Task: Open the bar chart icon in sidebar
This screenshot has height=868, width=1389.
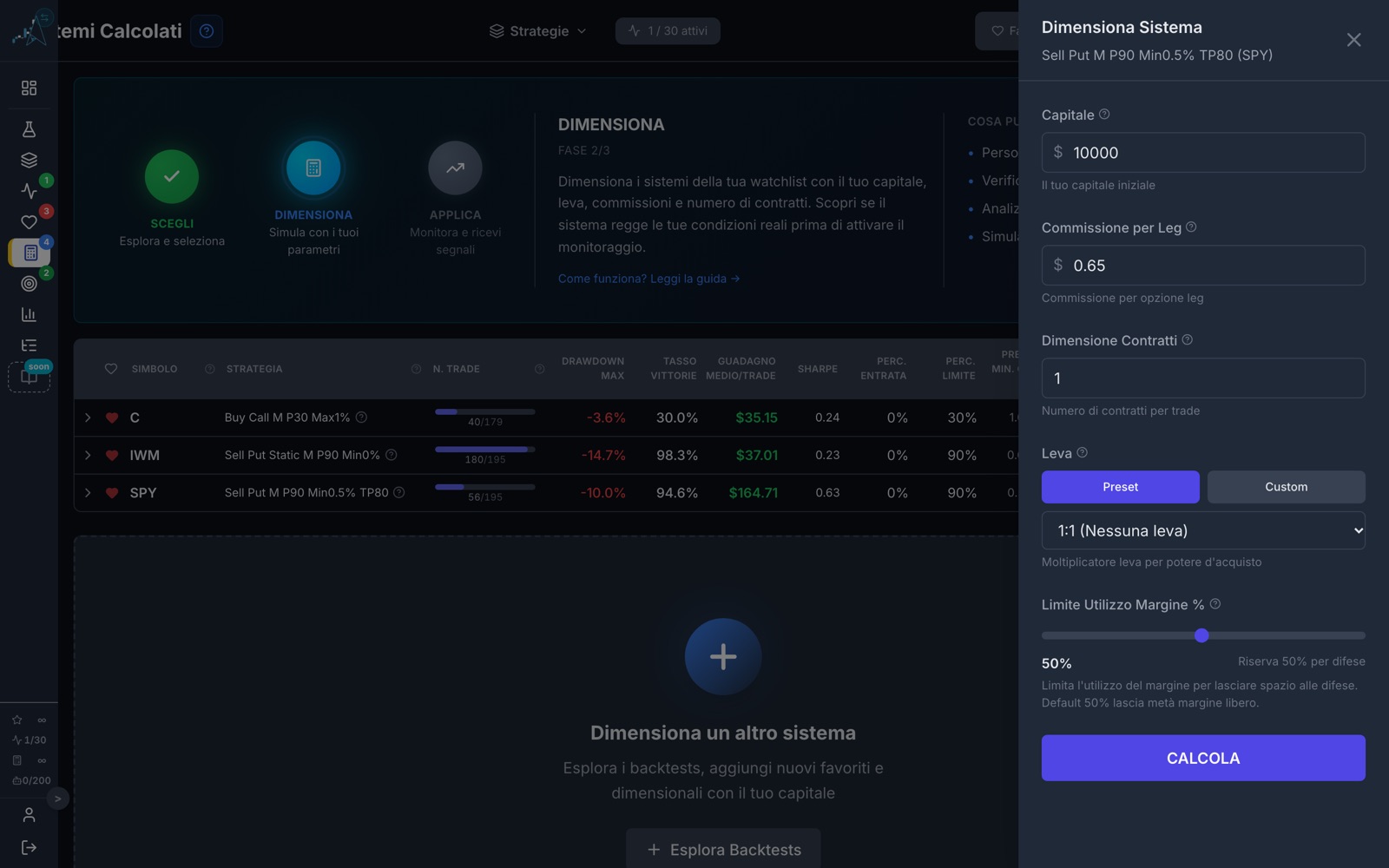Action: (29, 314)
